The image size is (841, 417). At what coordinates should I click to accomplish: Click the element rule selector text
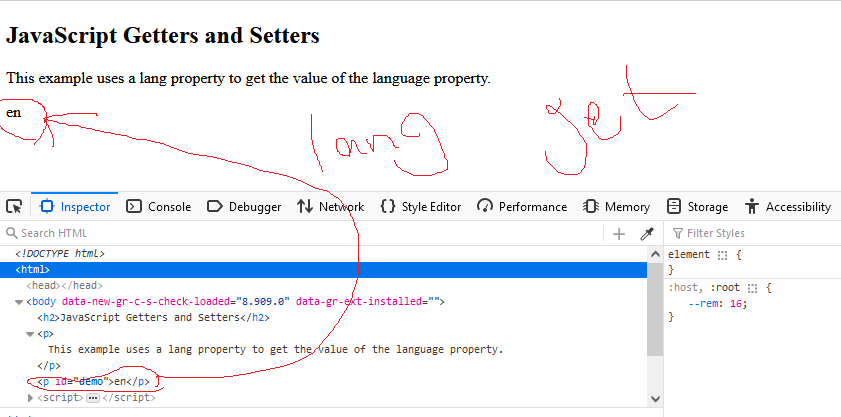689,255
